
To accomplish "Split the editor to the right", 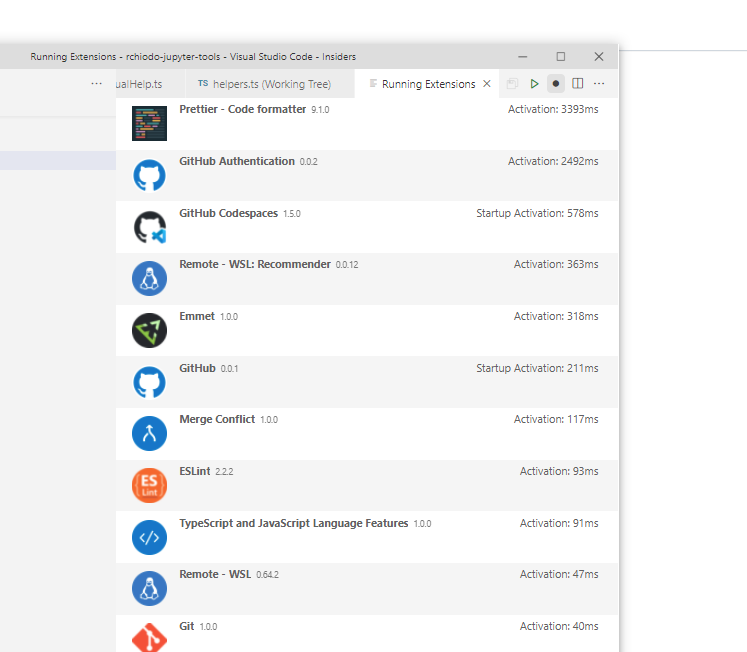I will coord(577,84).
